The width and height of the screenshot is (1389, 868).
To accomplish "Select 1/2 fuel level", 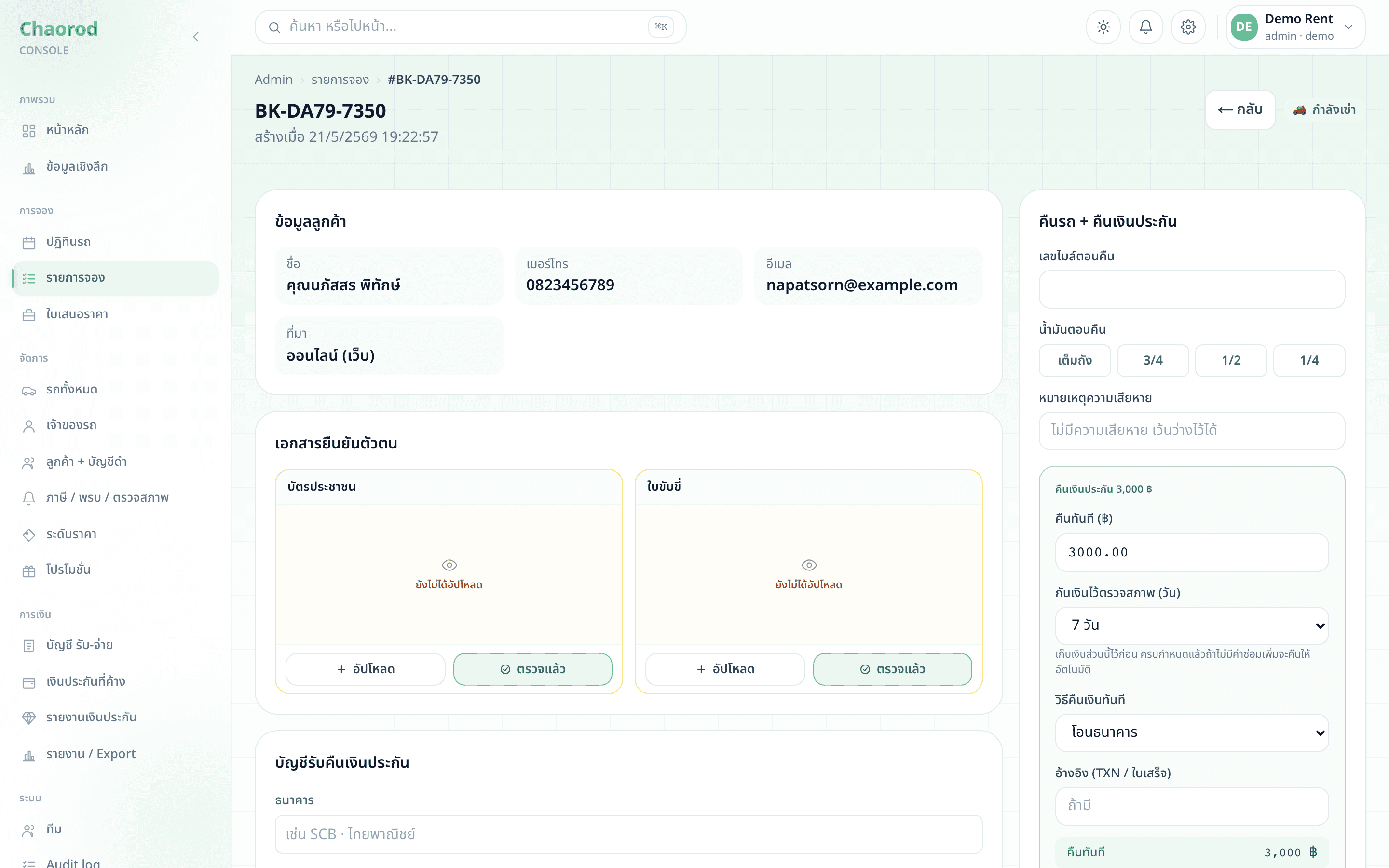I will 1231,361.
